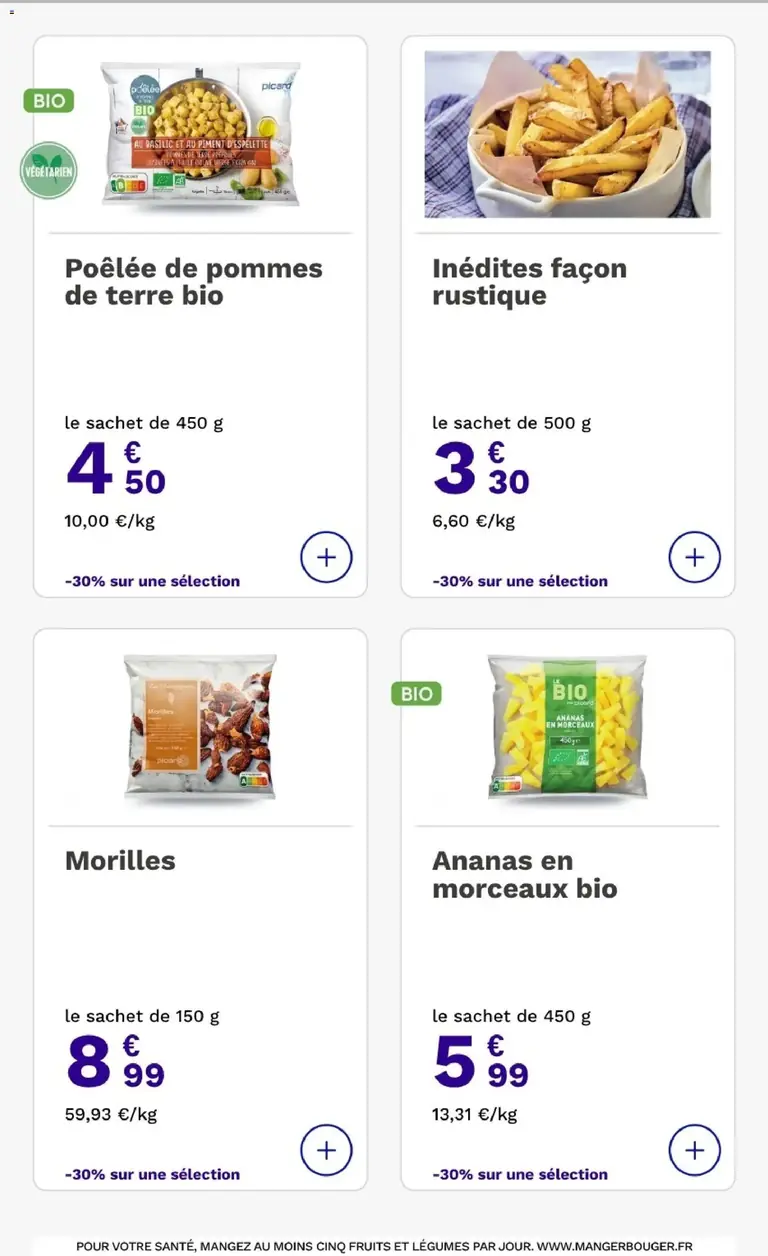
Task: Click -30% sur une sélection under Inédites
Action: pyautogui.click(x=520, y=581)
